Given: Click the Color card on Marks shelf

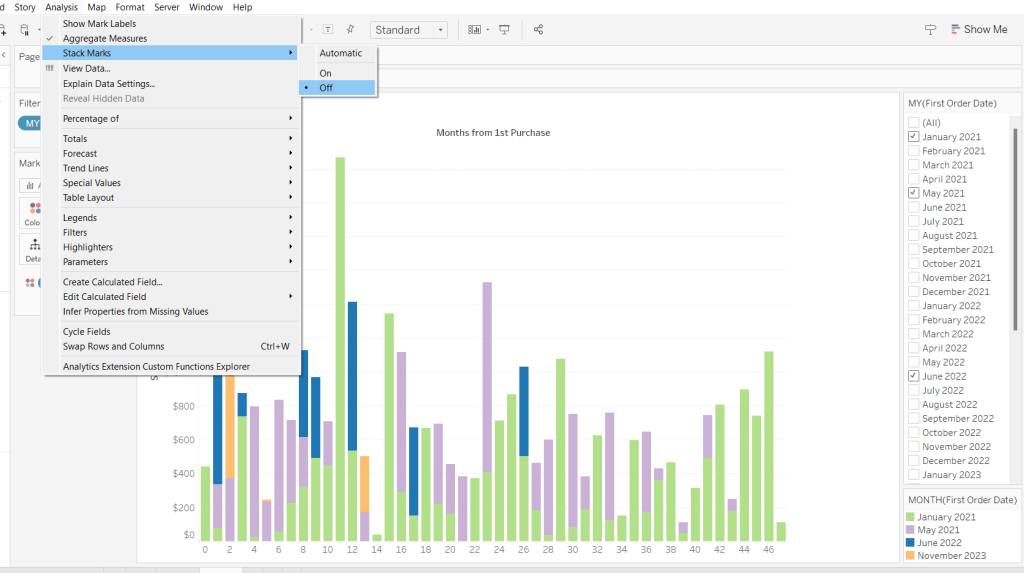Looking at the screenshot, I should [34, 213].
